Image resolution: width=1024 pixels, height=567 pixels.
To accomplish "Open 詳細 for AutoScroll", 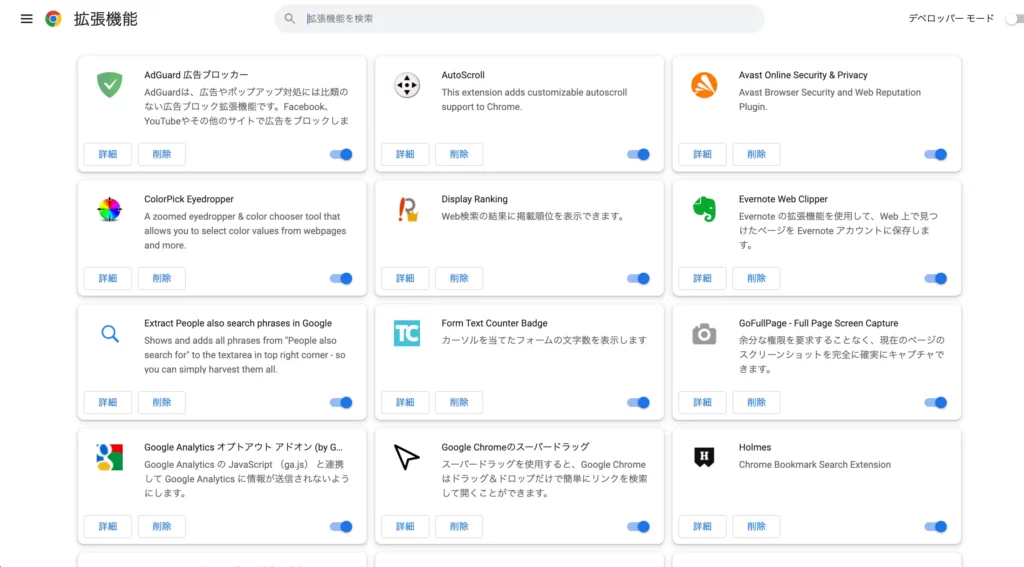I will [405, 154].
